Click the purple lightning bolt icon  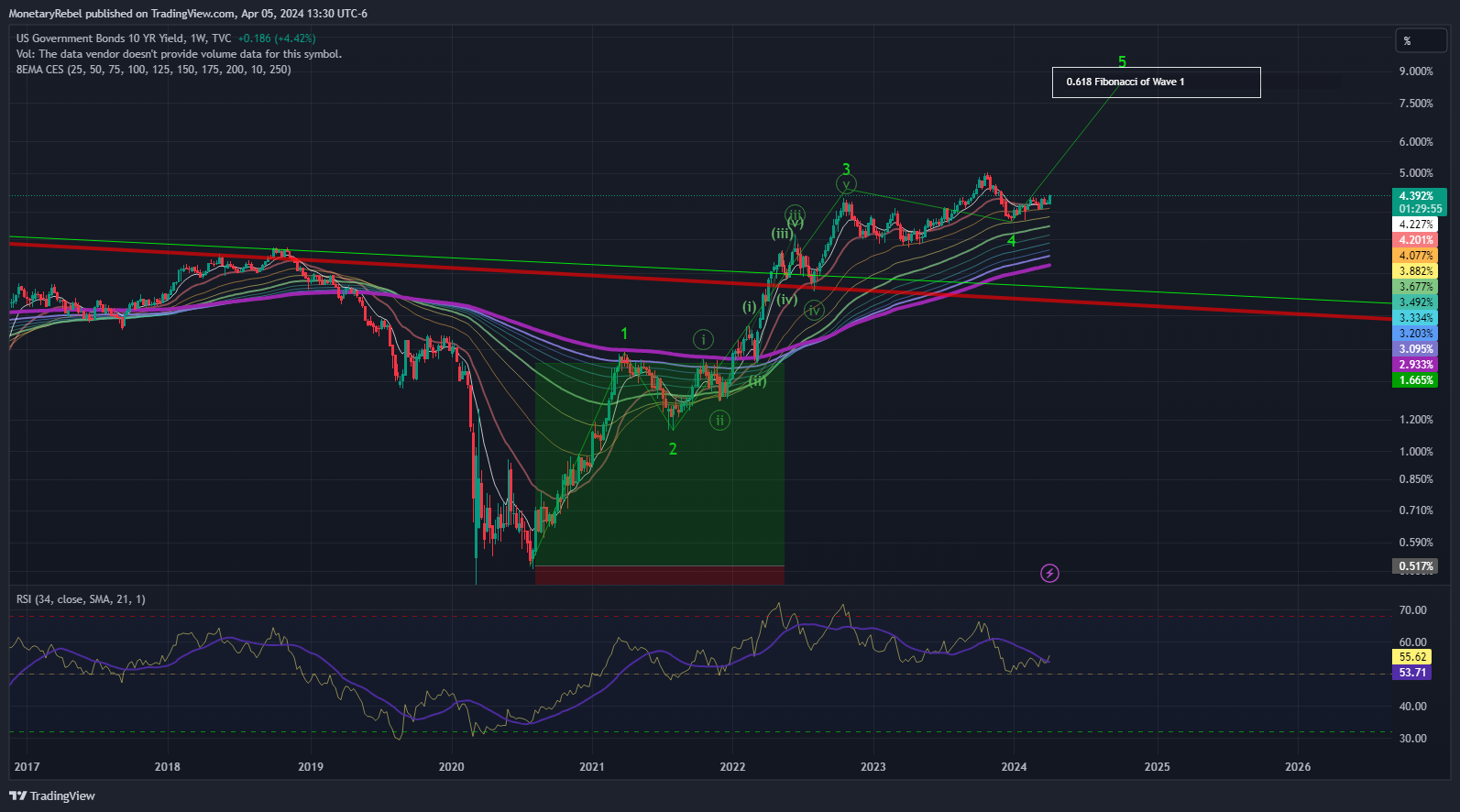coord(1049,573)
